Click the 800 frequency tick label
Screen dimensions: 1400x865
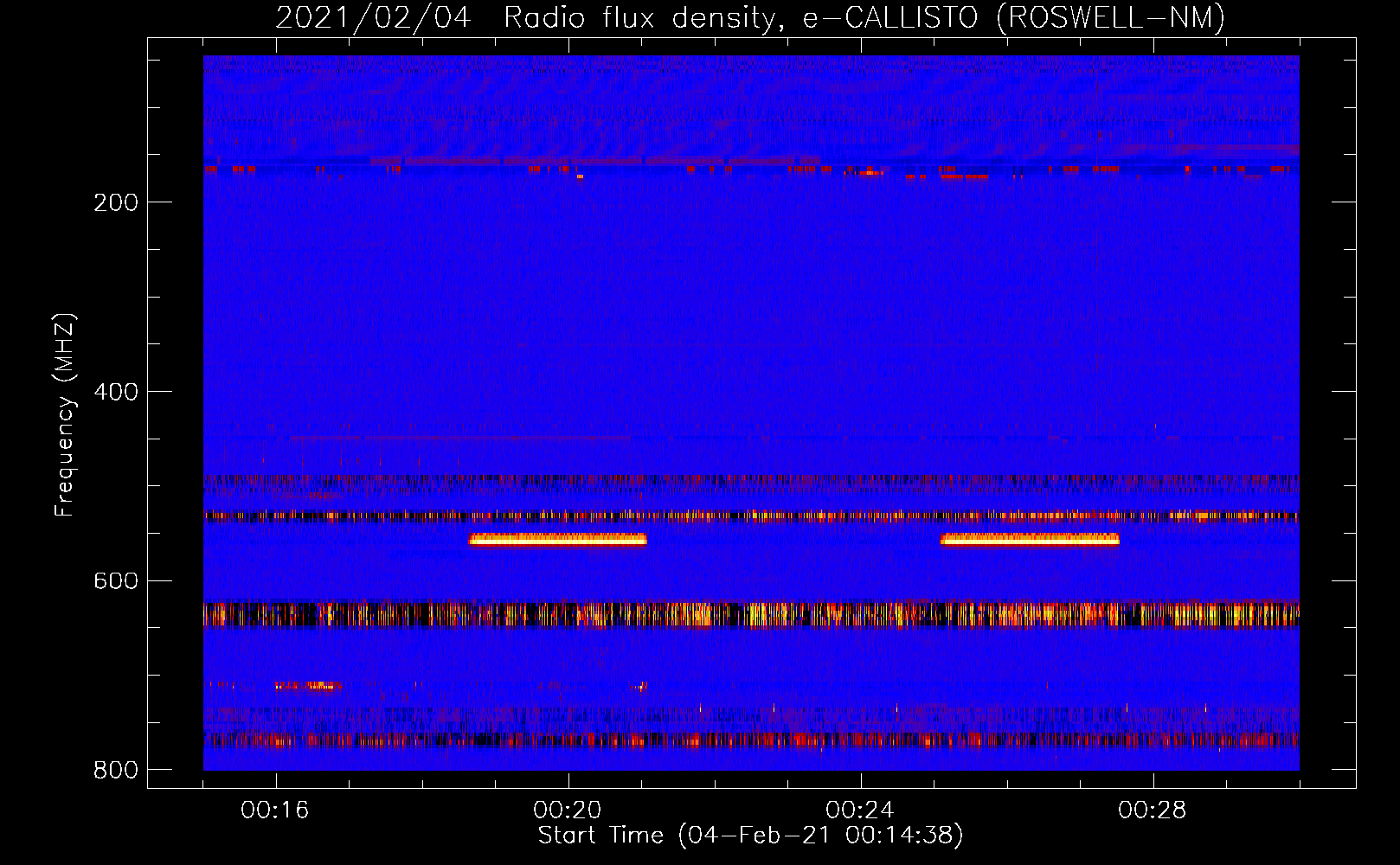[116, 770]
